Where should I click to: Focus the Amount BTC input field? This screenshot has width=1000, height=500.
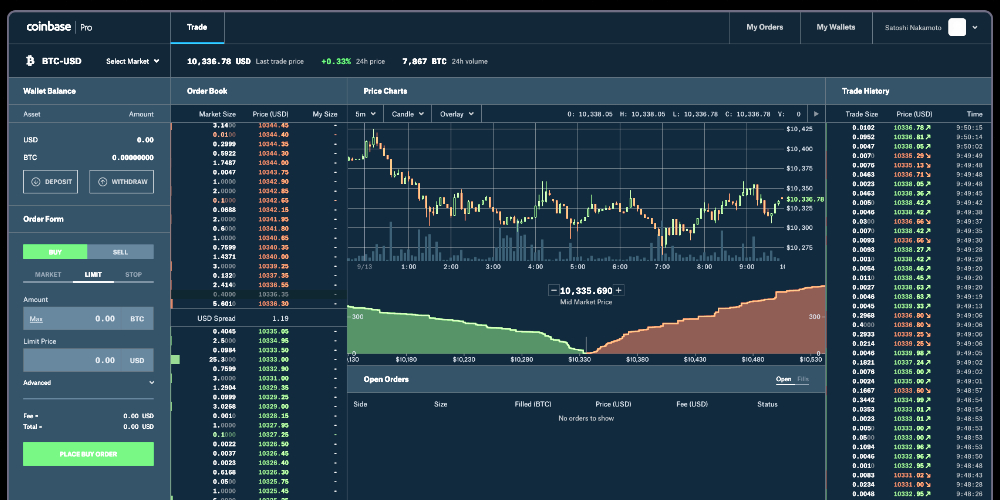[x=88, y=318]
